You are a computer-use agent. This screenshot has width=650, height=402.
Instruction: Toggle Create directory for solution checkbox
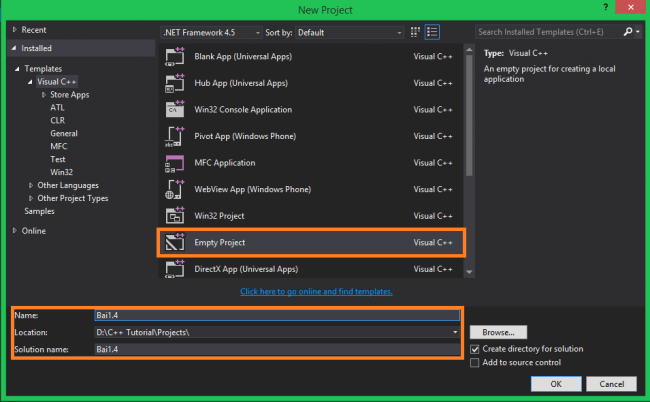click(475, 349)
